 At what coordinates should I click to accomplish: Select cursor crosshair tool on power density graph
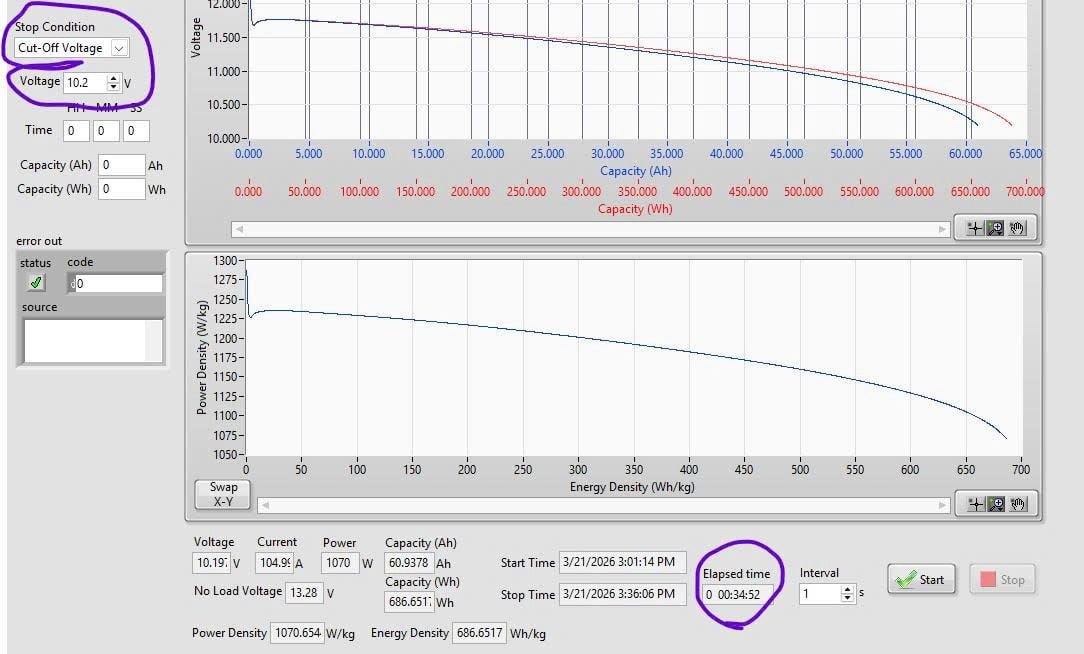(x=975, y=504)
